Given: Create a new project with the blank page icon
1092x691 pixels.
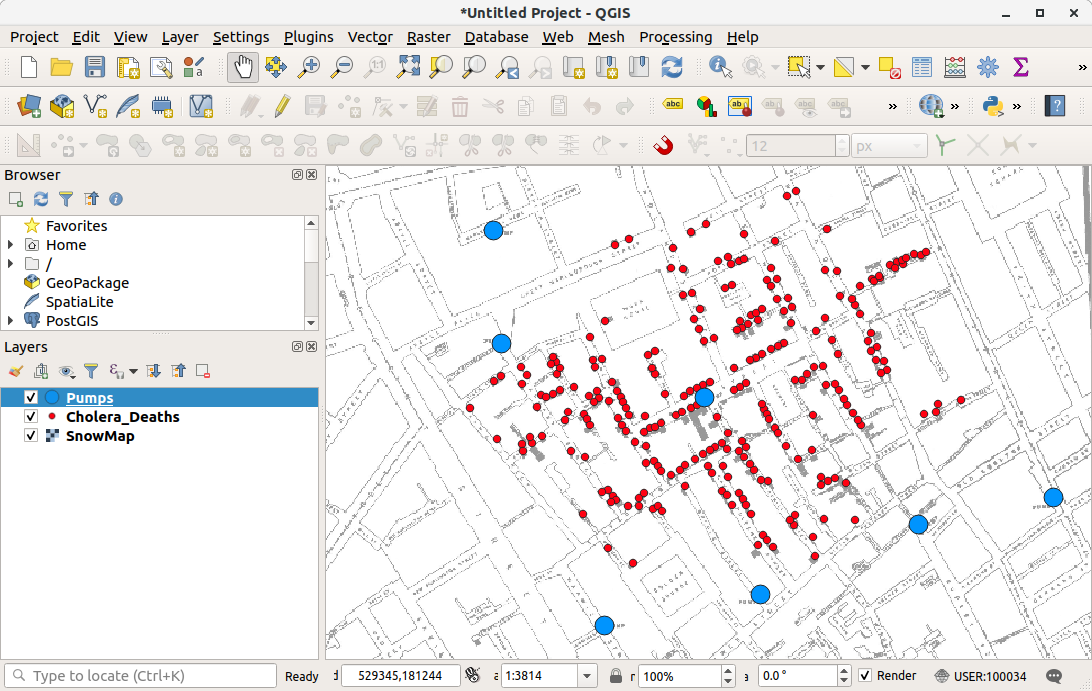Looking at the screenshot, I should tap(29, 68).
